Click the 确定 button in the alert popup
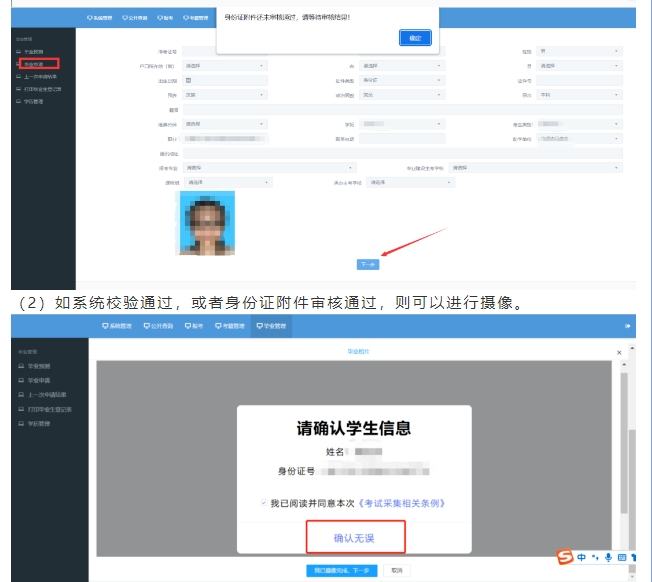Viewport: 652px width, 582px height. tap(416, 37)
